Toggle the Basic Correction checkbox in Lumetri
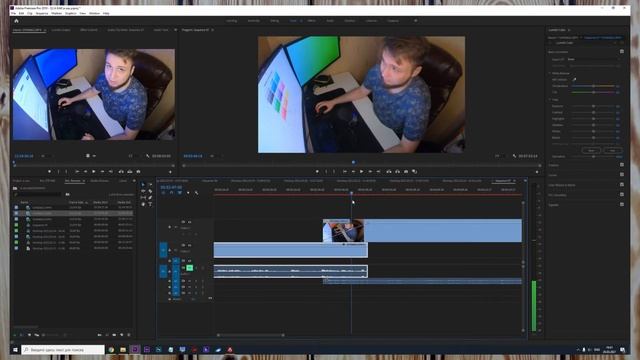The height and width of the screenshot is (360, 640). (622, 51)
